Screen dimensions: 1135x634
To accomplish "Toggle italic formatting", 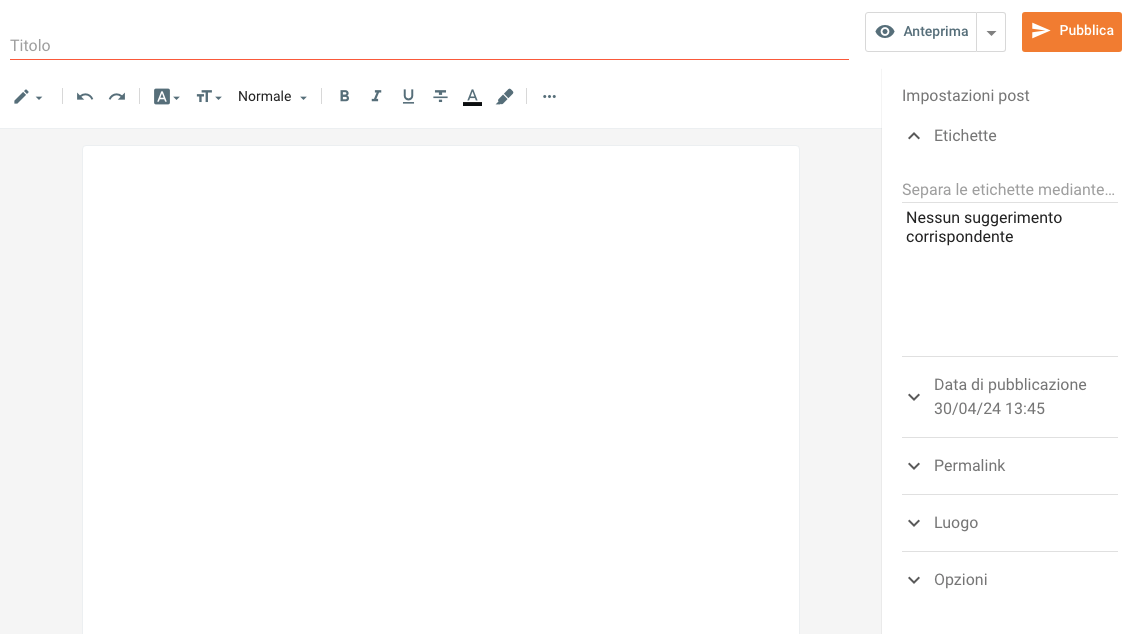I will [376, 96].
